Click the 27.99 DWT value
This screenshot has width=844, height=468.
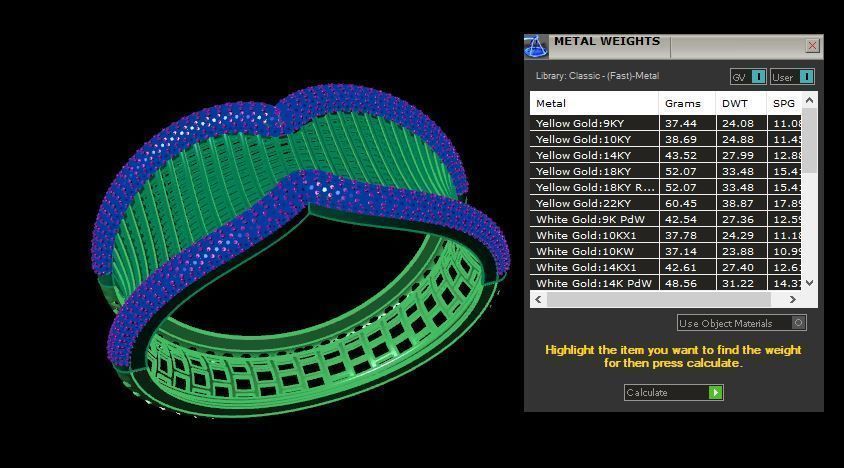point(738,155)
